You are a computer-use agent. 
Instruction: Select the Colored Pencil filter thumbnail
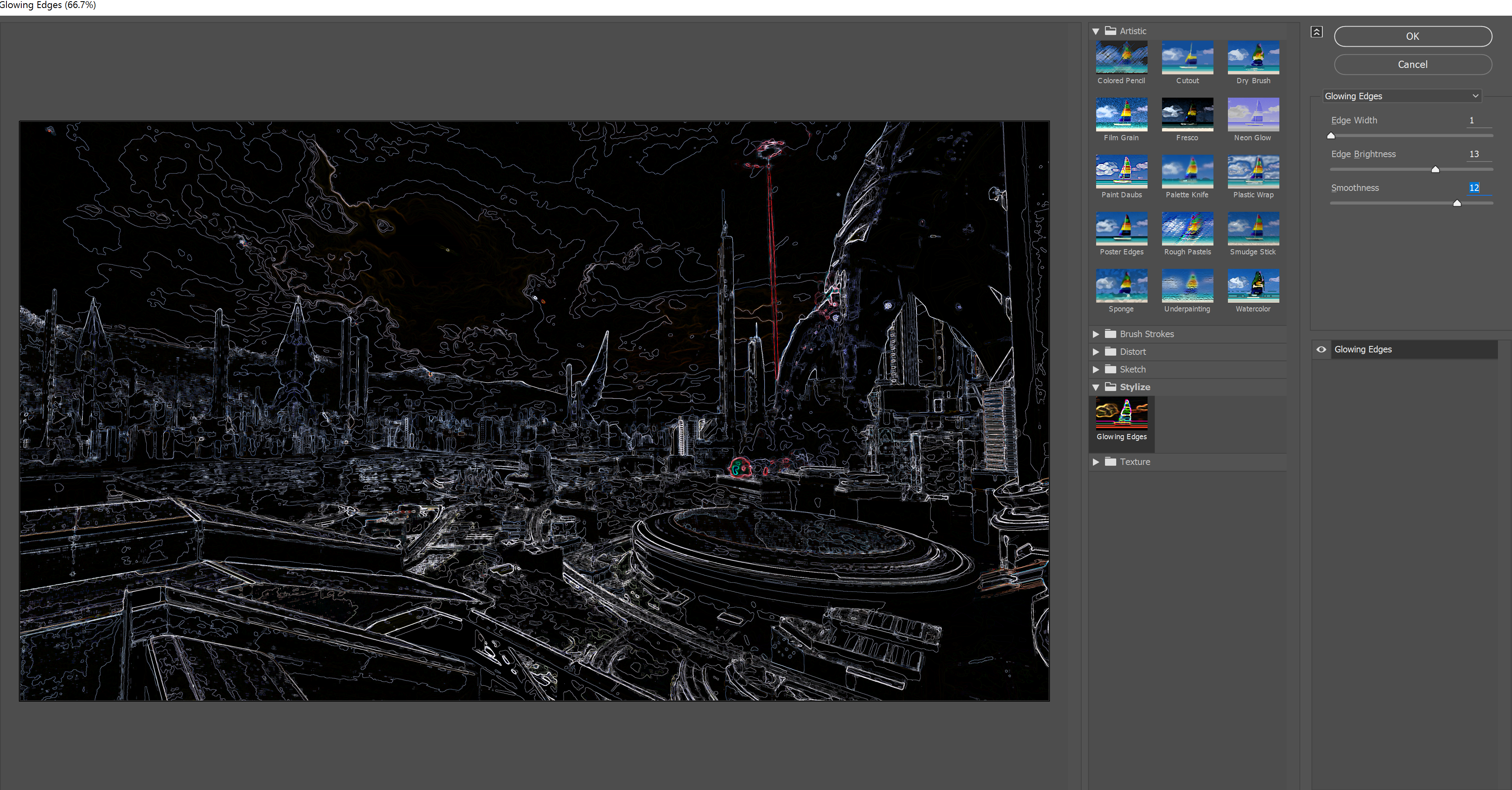1121,57
